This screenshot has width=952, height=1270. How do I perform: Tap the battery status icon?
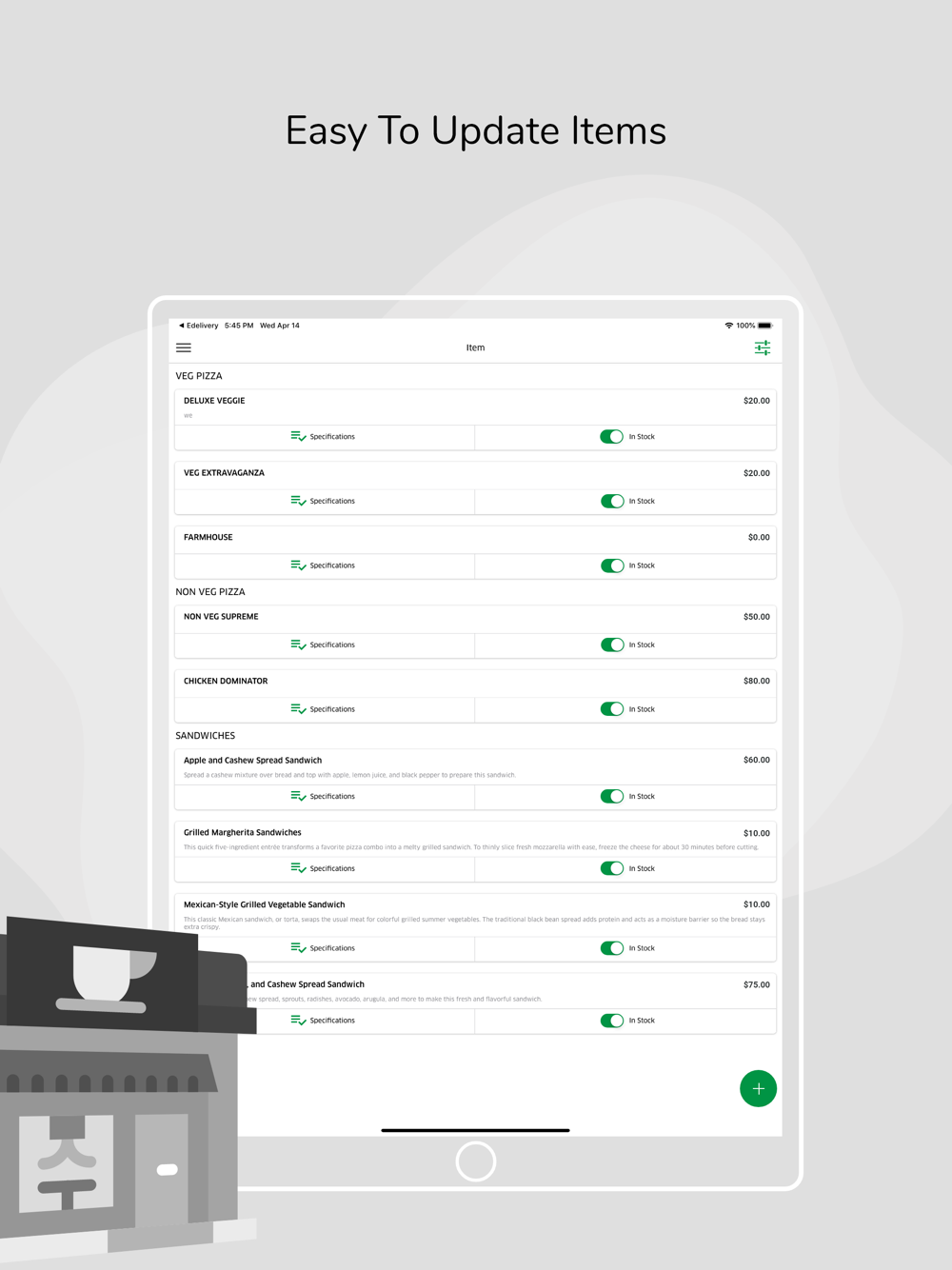point(764,326)
